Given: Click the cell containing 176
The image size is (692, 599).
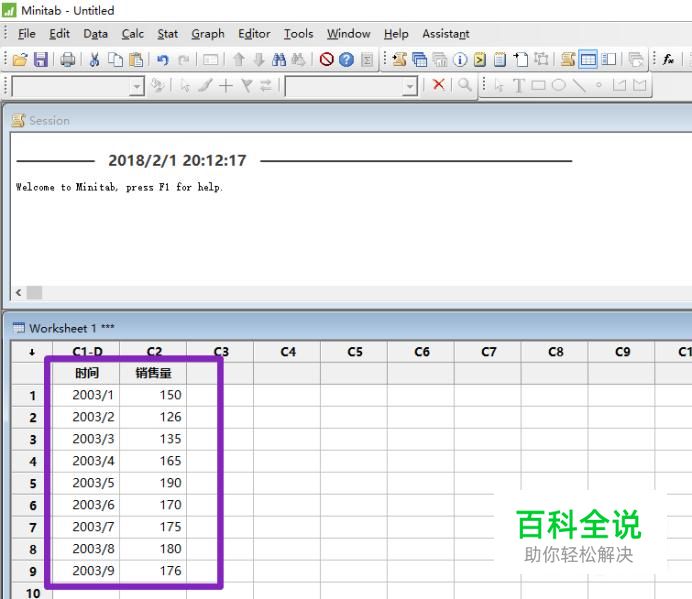Looking at the screenshot, I should tap(153, 571).
